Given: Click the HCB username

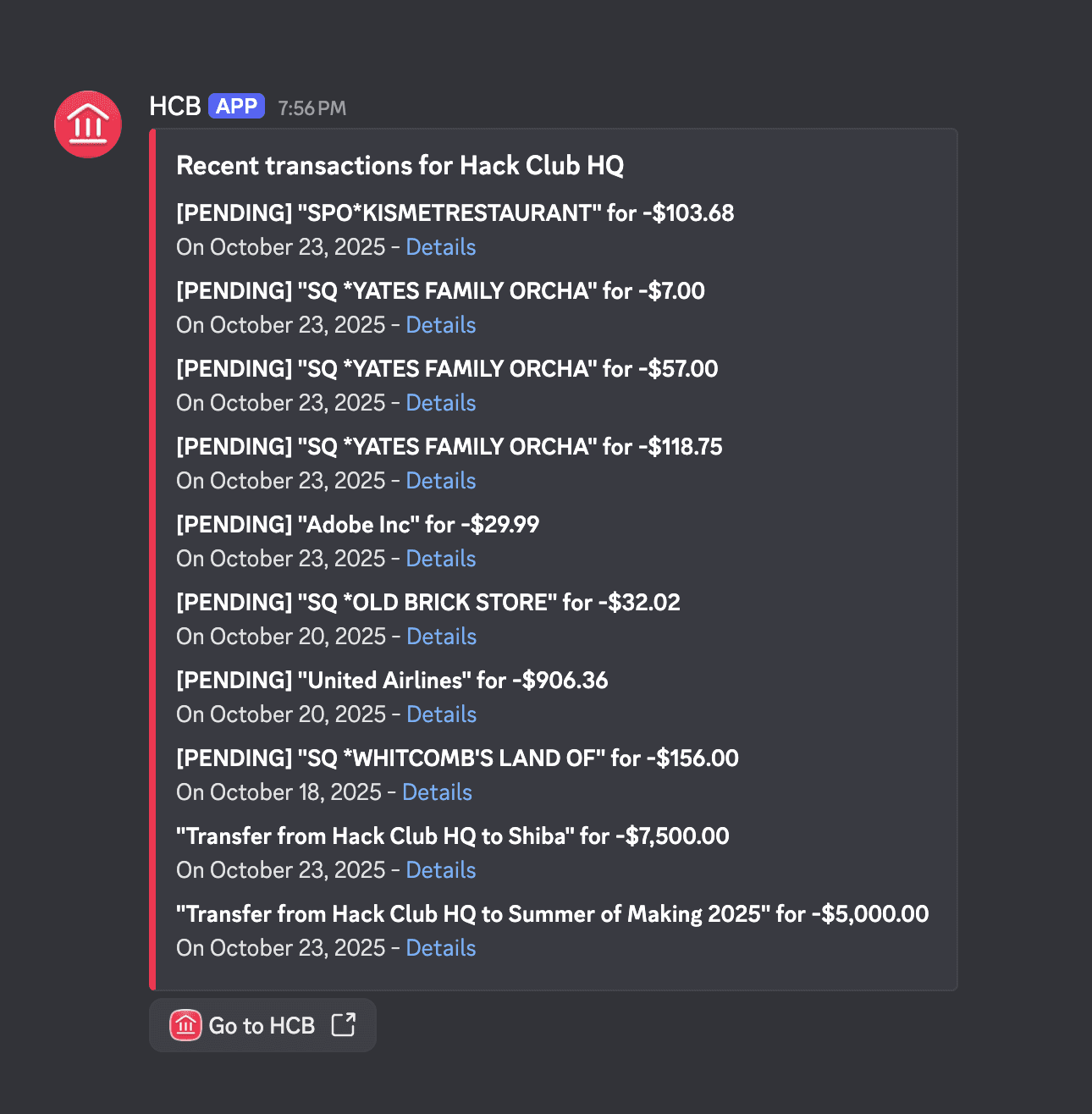Looking at the screenshot, I should (174, 107).
